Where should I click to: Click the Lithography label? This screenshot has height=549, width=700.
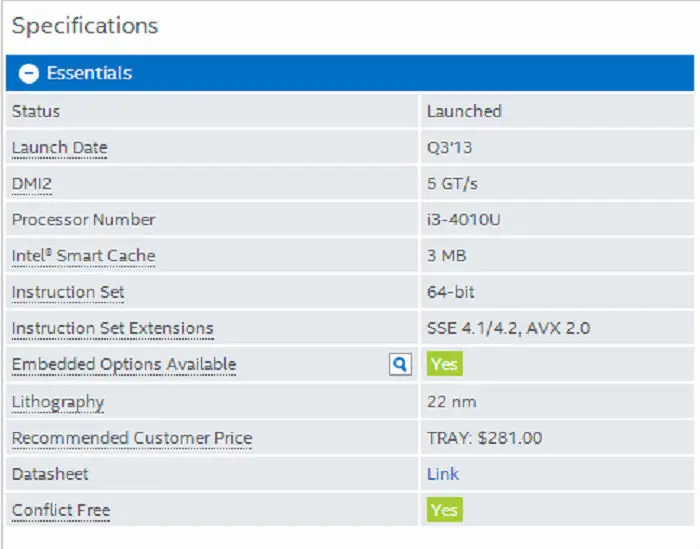pos(58,402)
